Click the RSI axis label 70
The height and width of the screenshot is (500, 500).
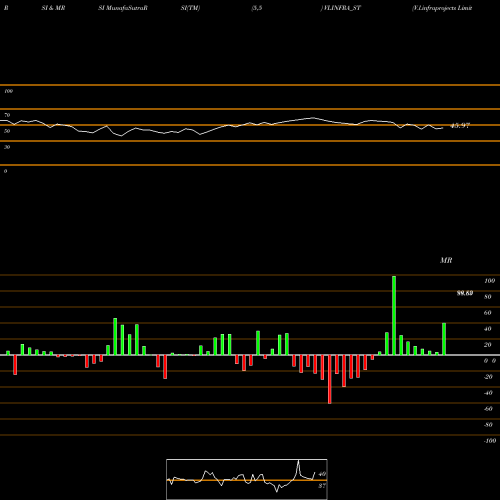click(x=7, y=115)
